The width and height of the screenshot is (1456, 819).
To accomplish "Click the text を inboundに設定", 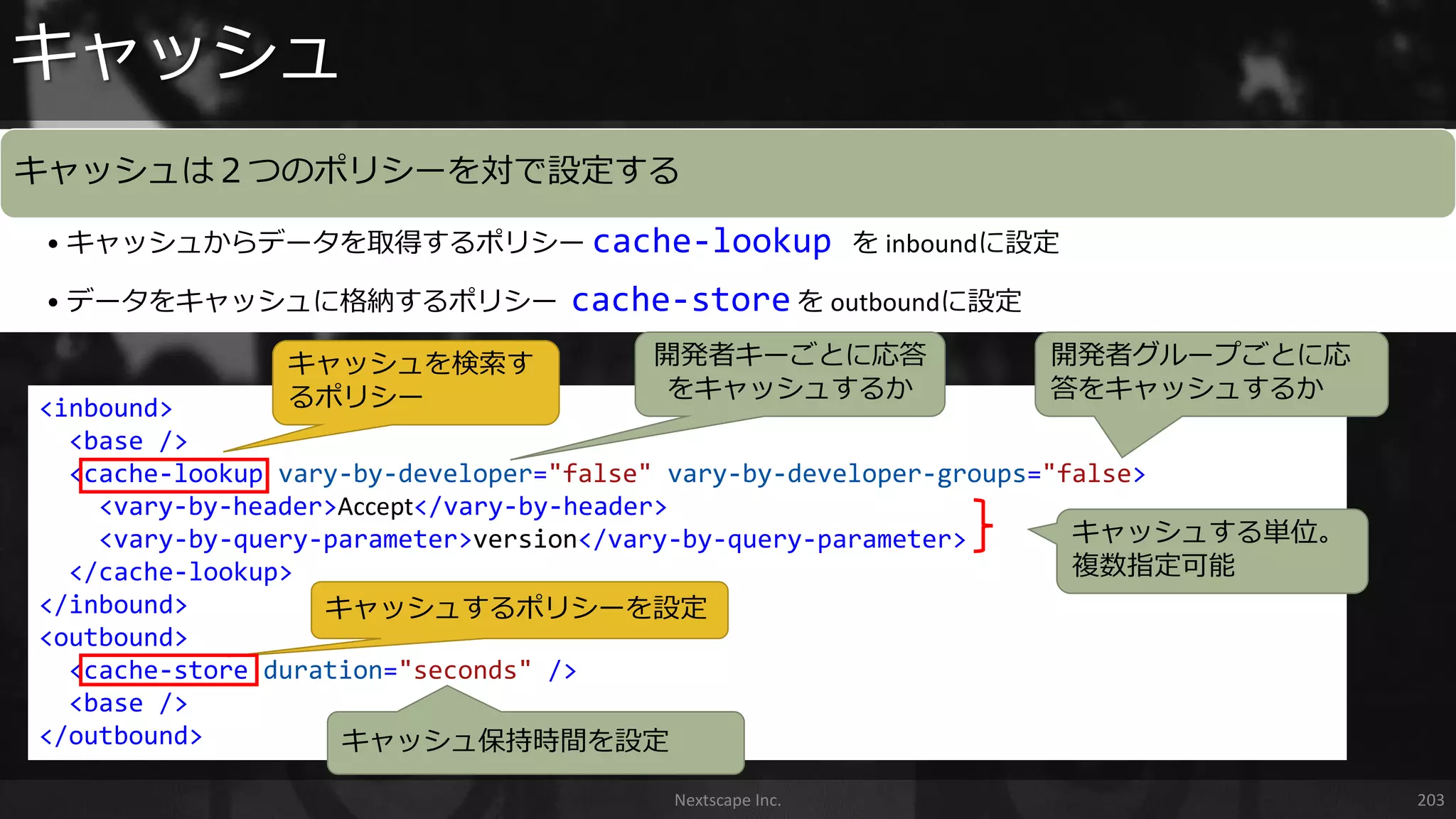I will click(956, 243).
